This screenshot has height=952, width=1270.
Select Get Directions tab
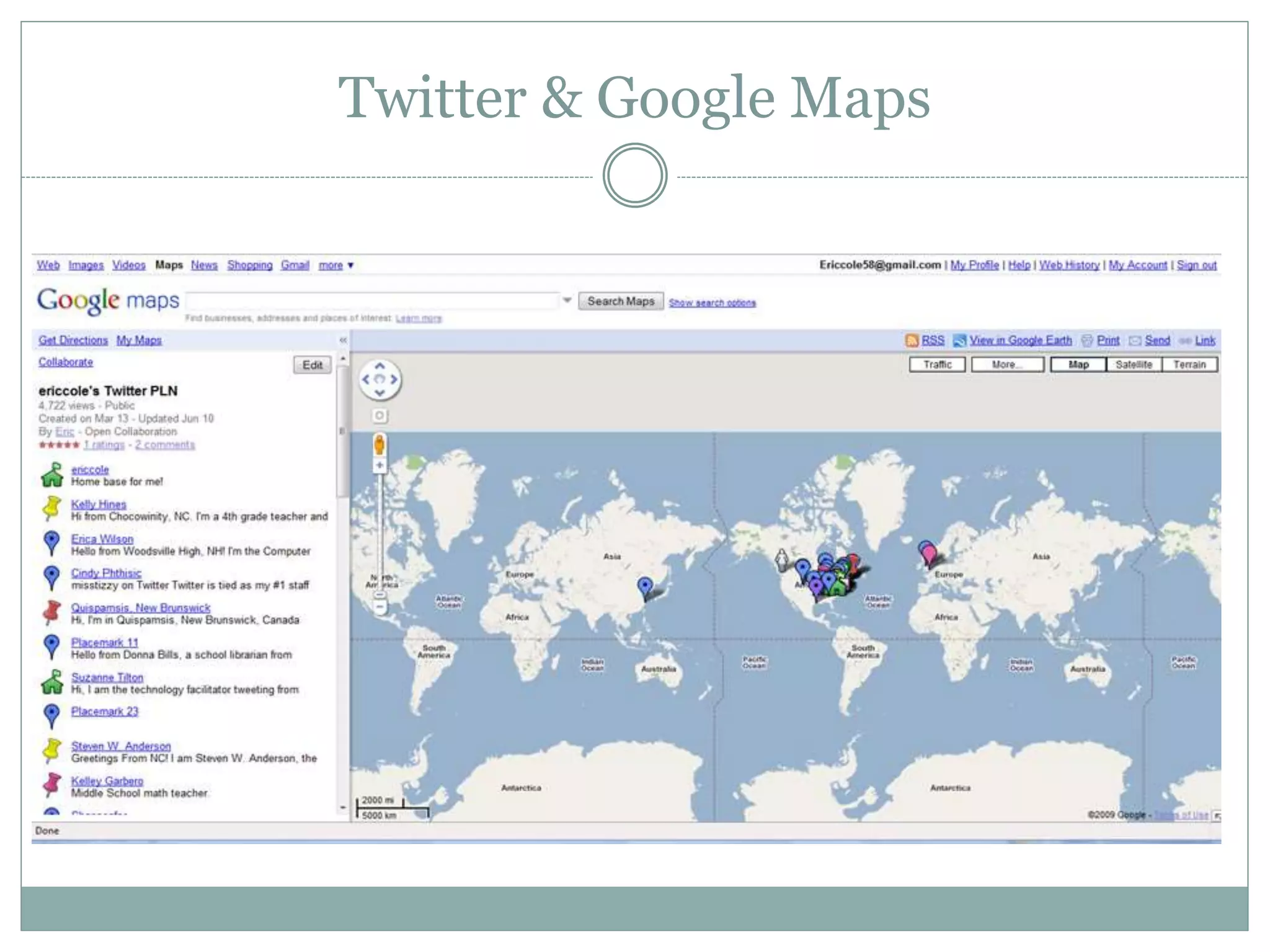tap(73, 340)
